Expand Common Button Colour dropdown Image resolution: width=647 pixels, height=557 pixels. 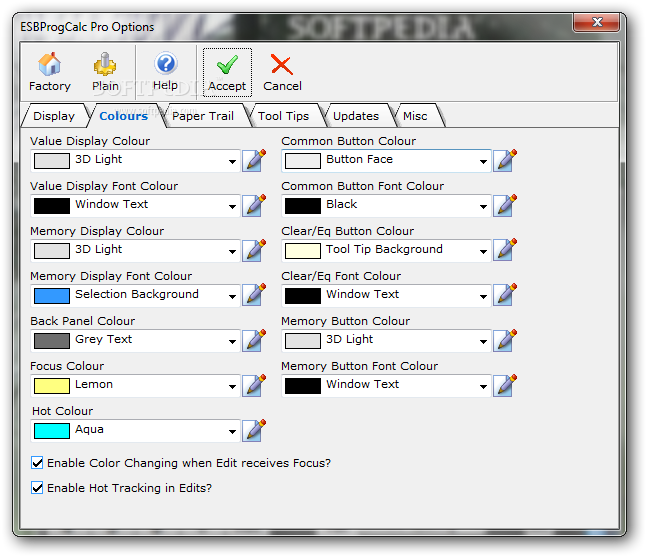click(483, 161)
